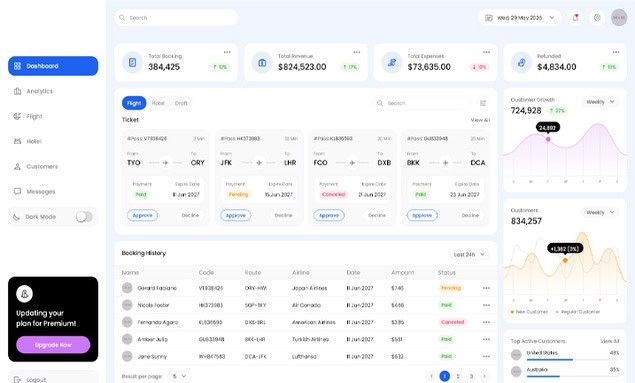
Task: Open Total Booking card more options
Action: (x=227, y=52)
